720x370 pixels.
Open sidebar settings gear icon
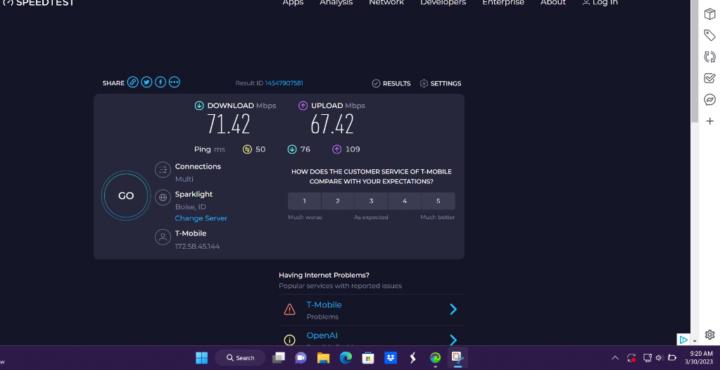709,335
